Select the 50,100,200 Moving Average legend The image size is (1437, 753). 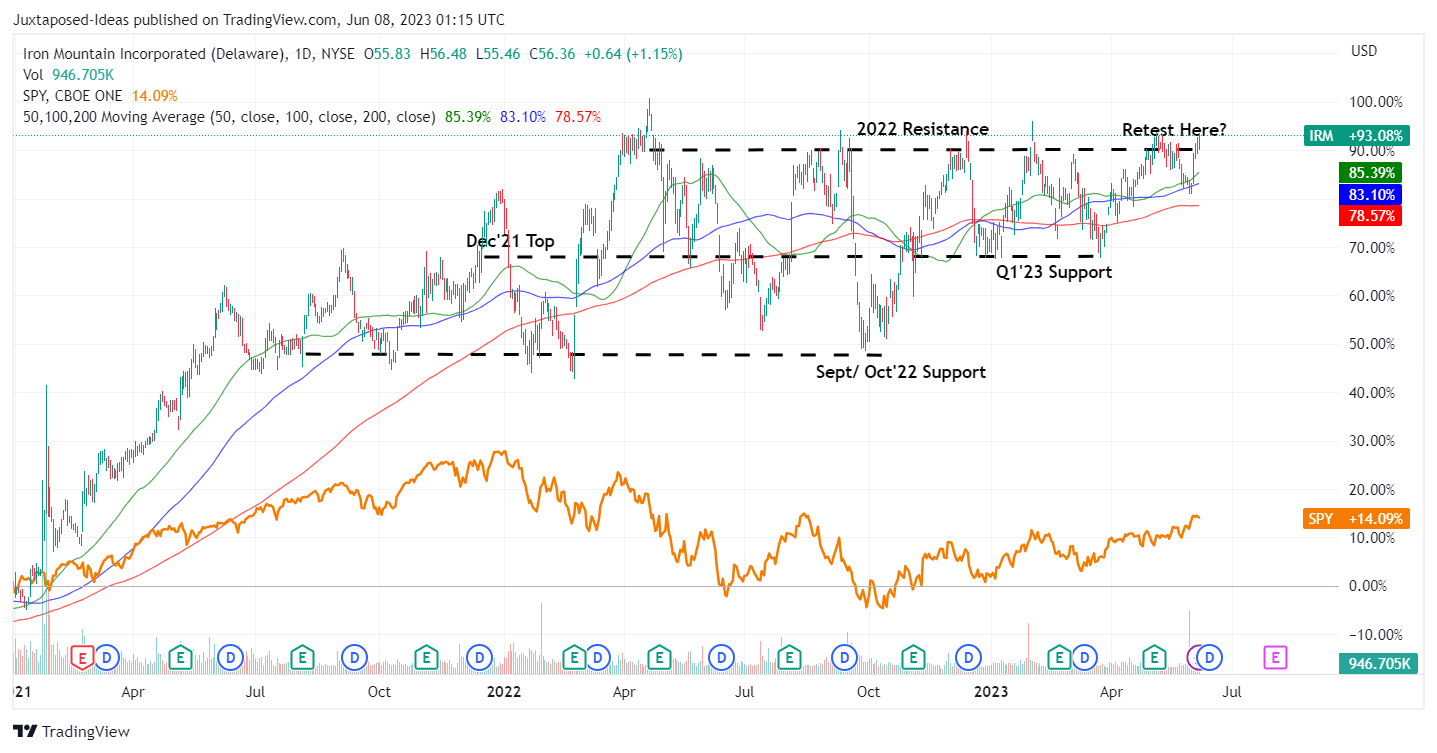229,117
